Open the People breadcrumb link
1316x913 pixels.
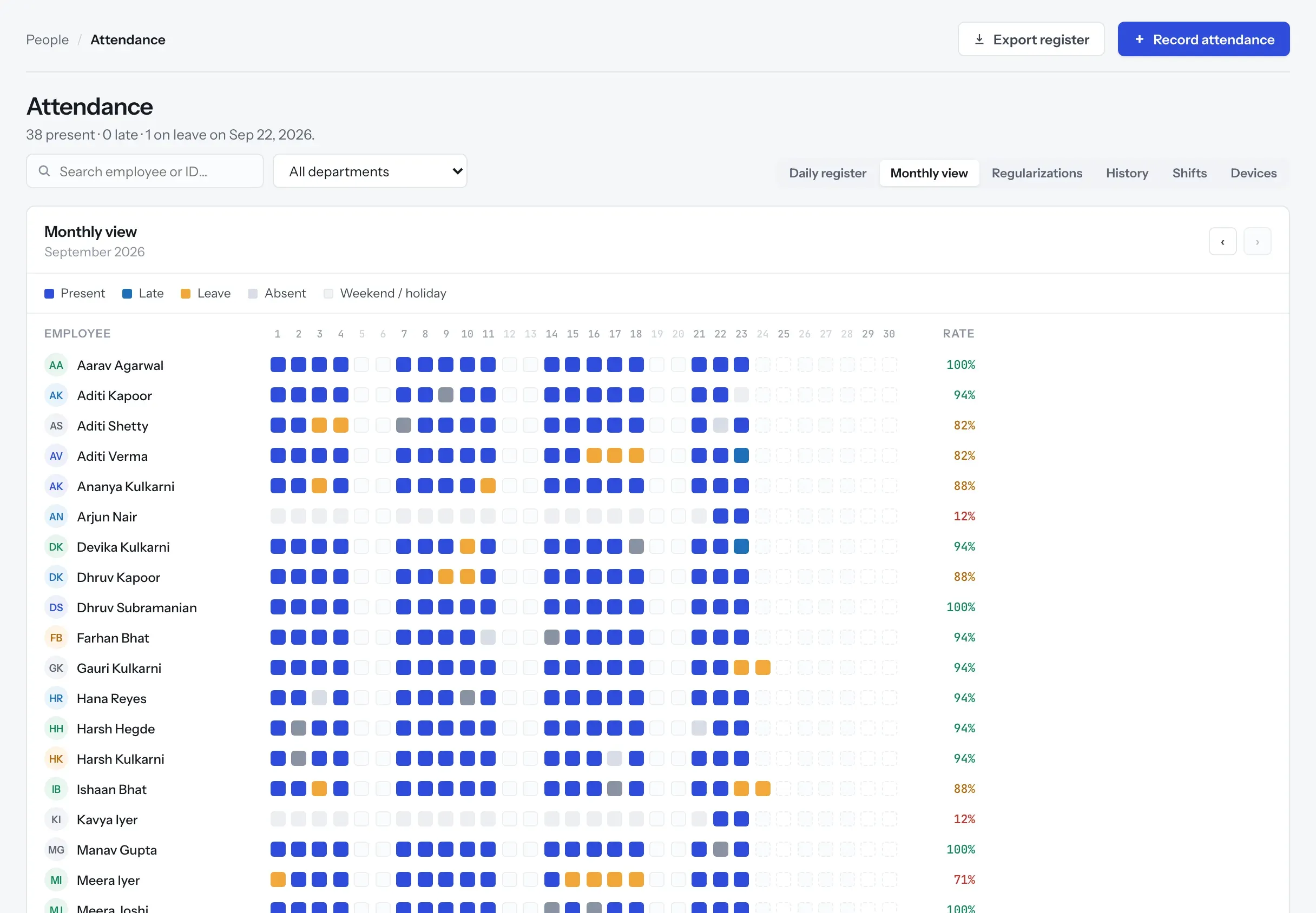click(48, 39)
